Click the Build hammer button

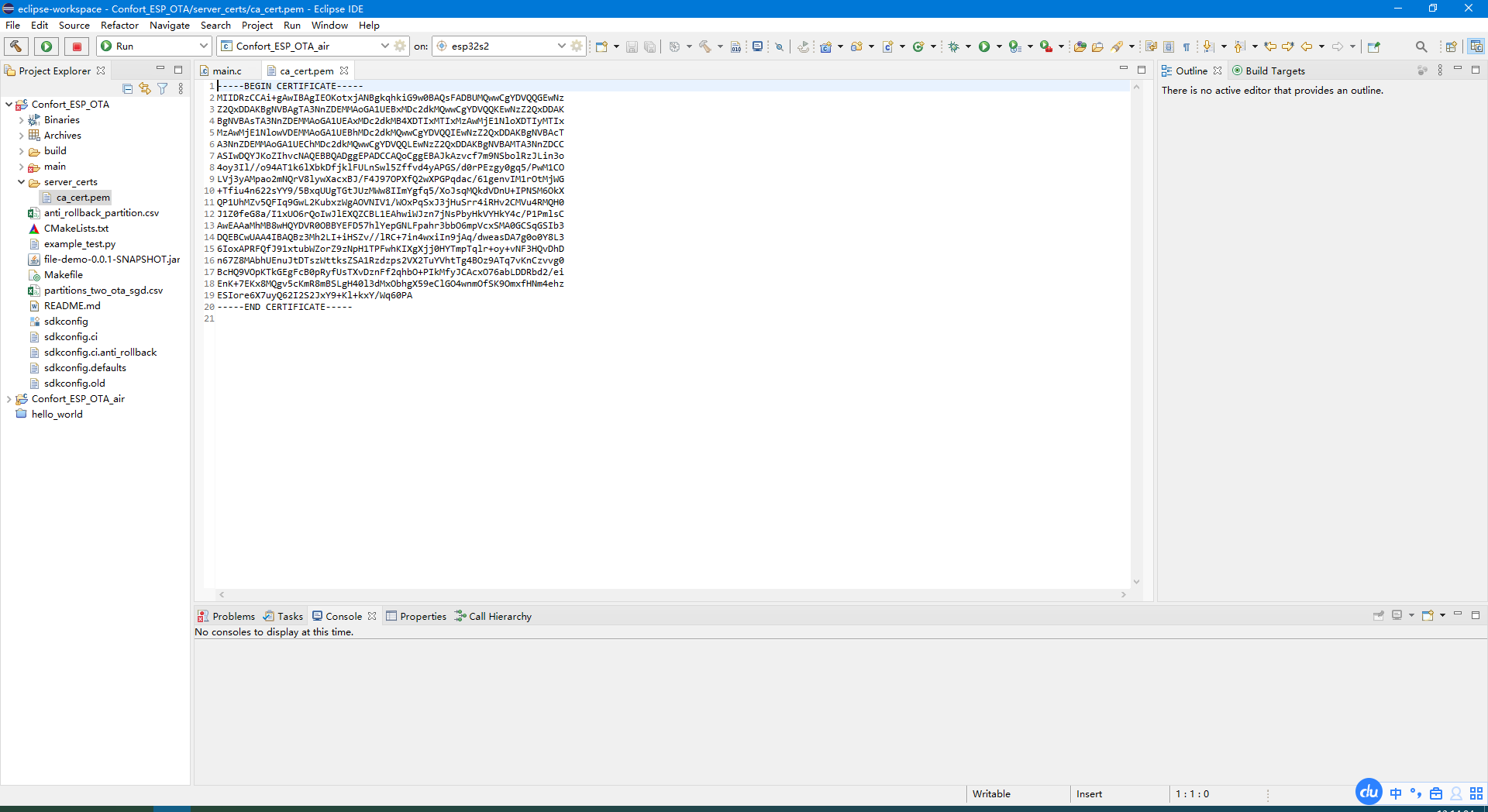pyautogui.click(x=16, y=46)
